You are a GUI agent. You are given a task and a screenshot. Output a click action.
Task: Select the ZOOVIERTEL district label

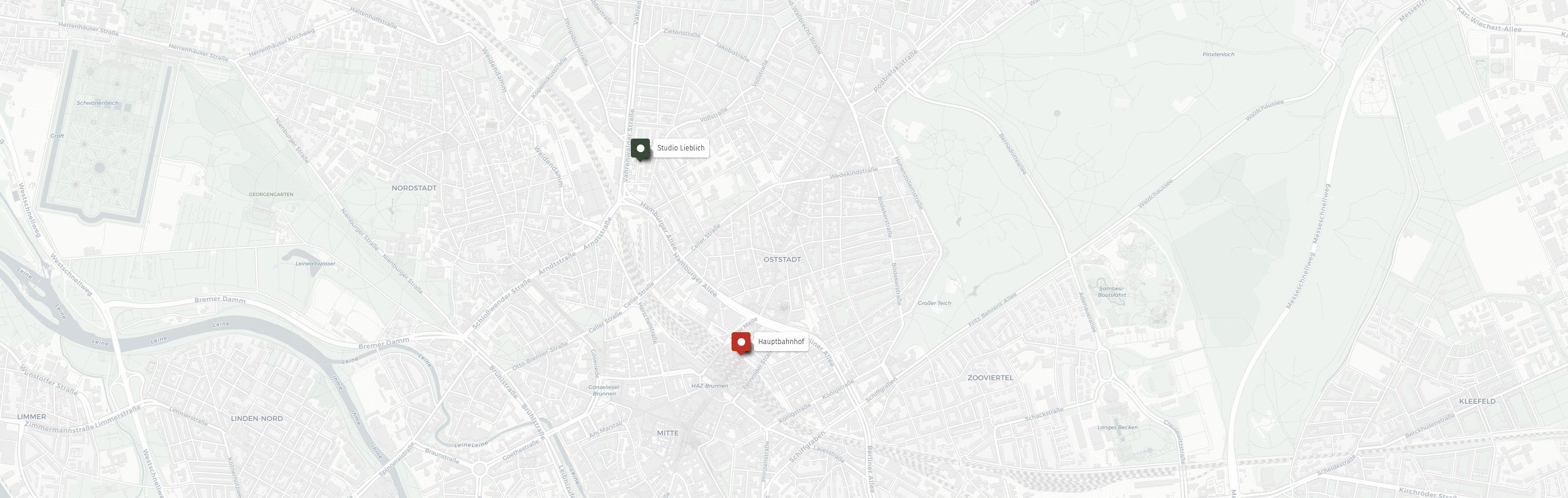[990, 377]
